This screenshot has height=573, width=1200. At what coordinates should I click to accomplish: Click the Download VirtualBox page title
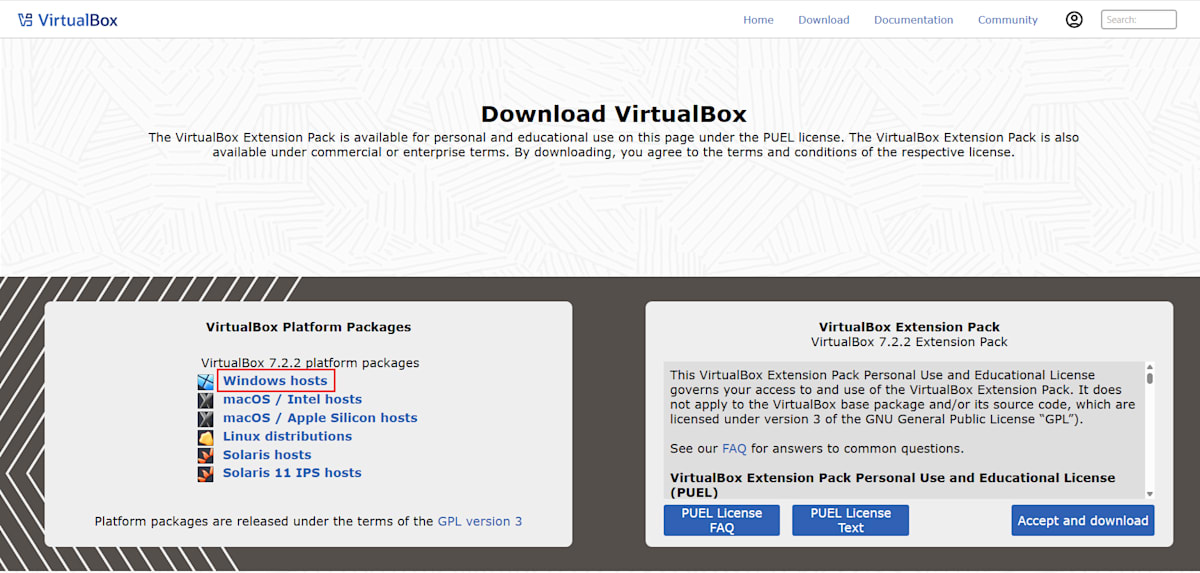pyautogui.click(x=613, y=114)
